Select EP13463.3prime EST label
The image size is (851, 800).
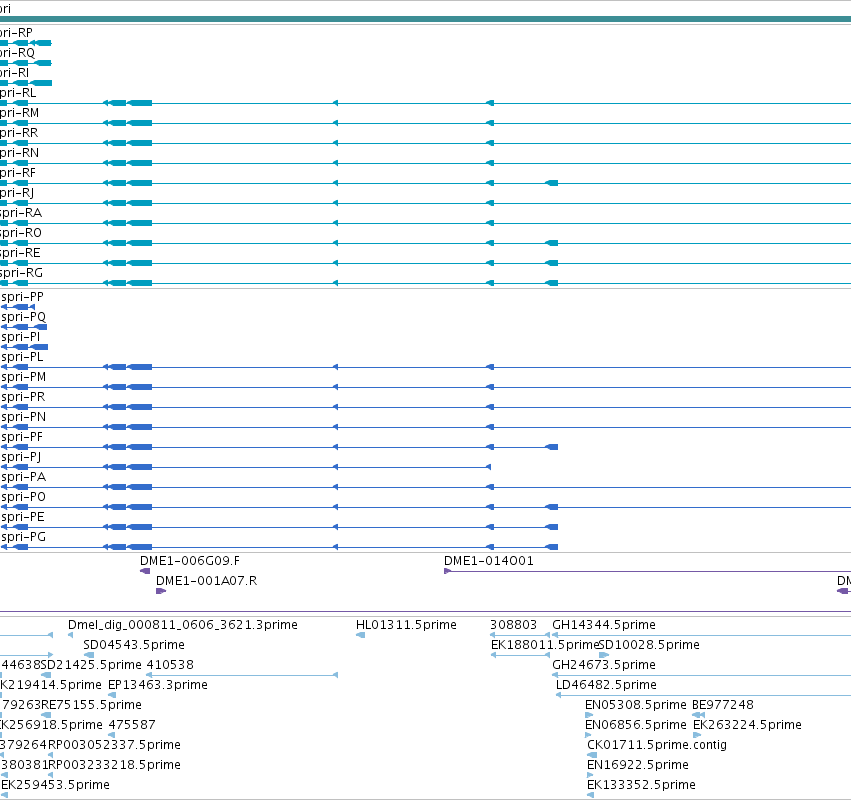tap(158, 685)
